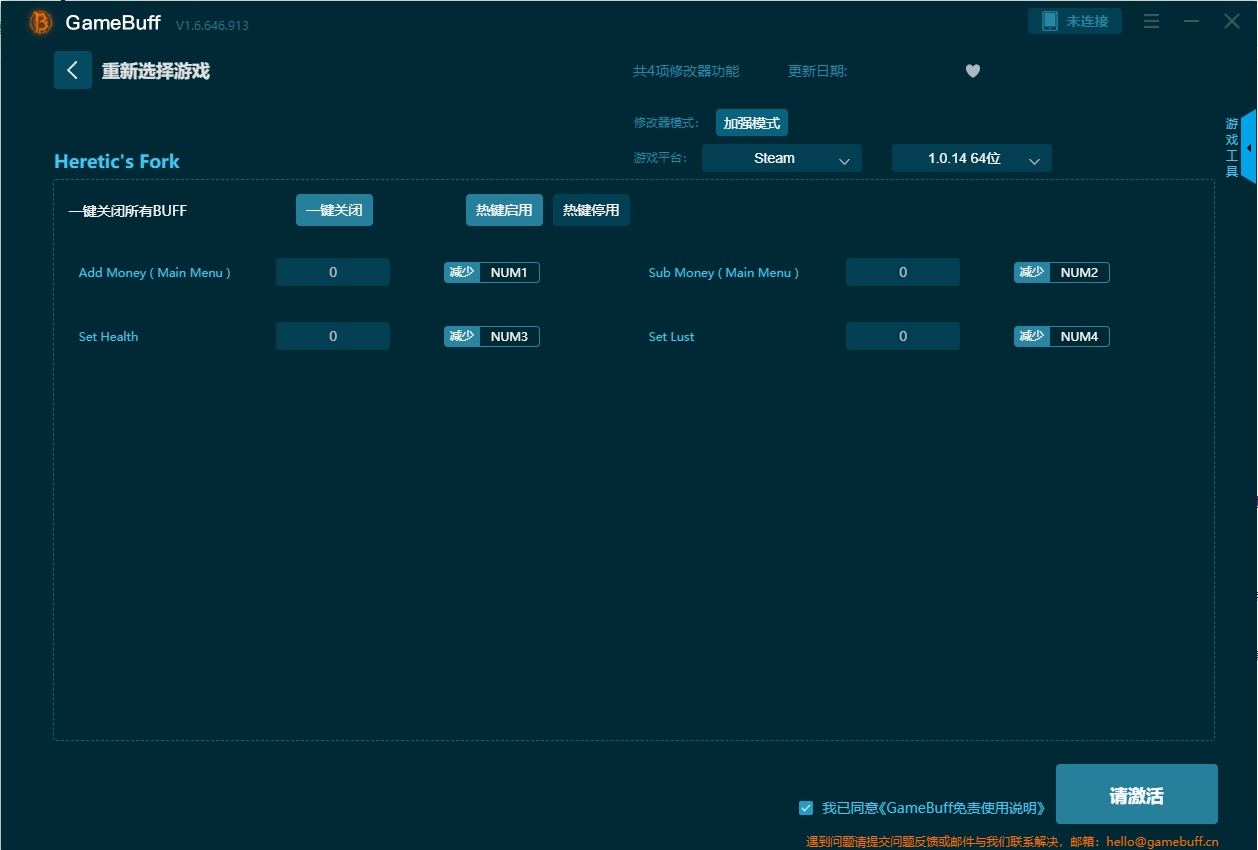The width and height of the screenshot is (1258, 850).
Task: Click the hello@gamebuff.cn contact notice
Action: click(x=1012, y=842)
